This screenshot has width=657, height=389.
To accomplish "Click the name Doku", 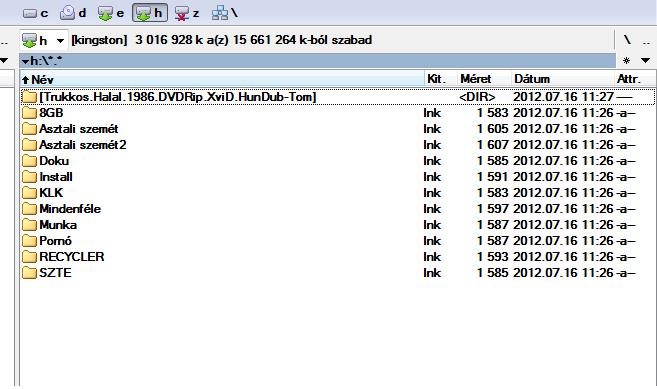I will point(54,161).
